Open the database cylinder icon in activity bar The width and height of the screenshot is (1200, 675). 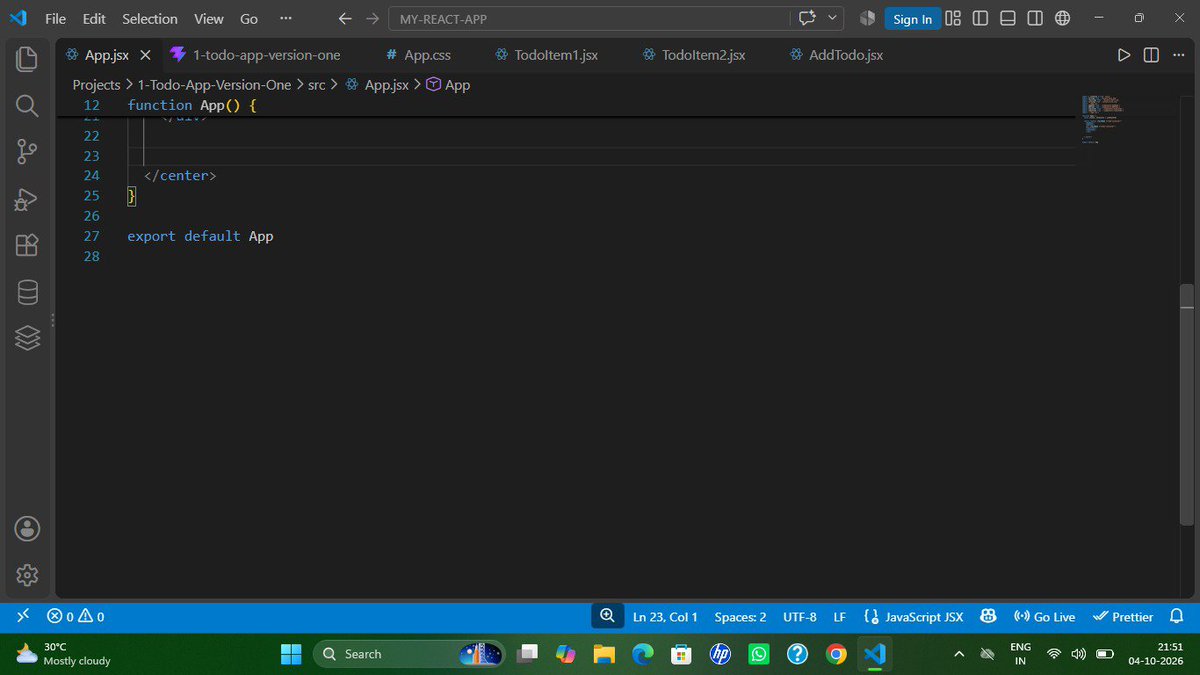(27, 292)
